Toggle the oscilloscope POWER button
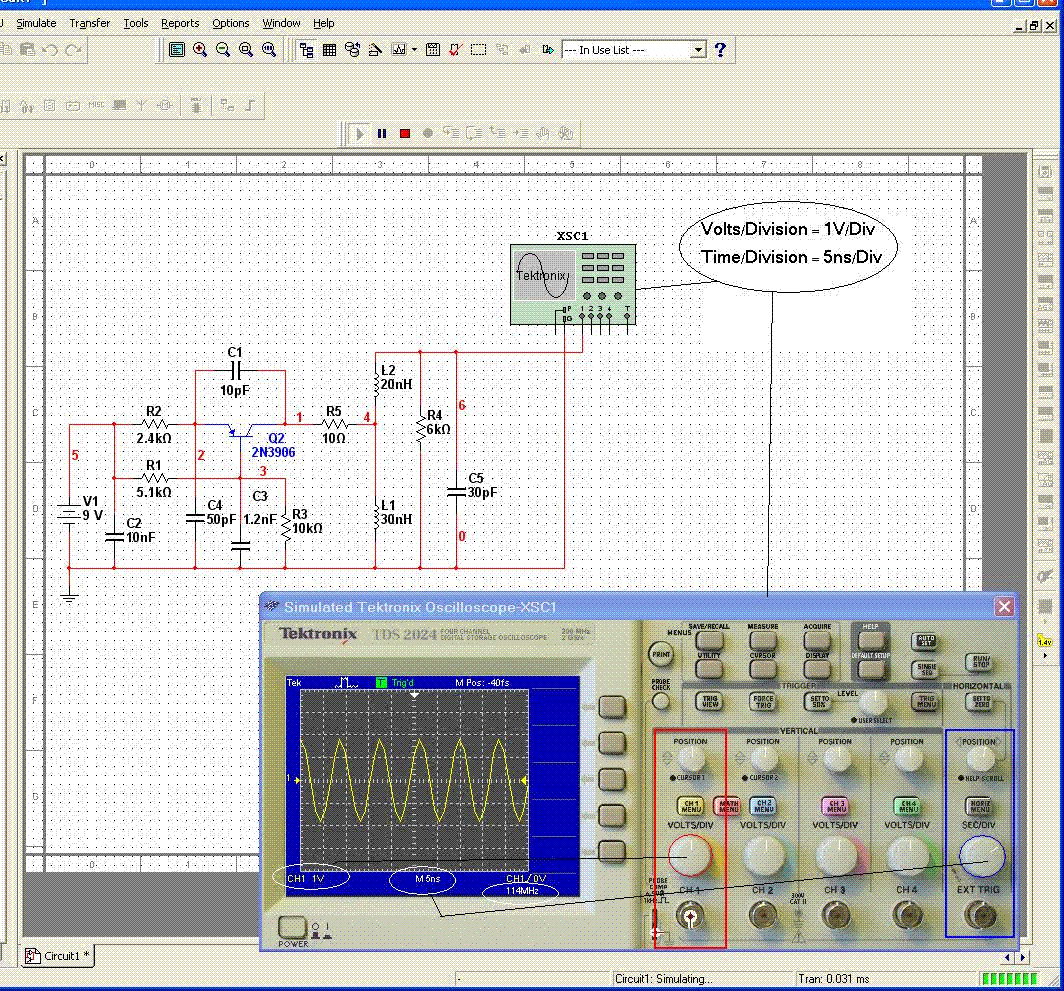Image resolution: width=1064 pixels, height=991 pixels. [x=292, y=927]
